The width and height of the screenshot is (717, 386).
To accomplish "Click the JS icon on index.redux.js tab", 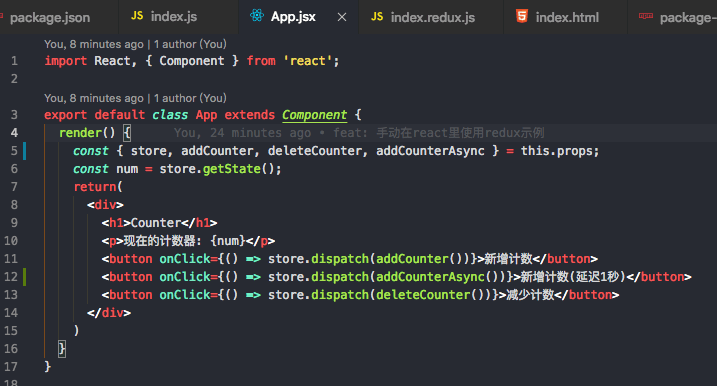I will (x=377, y=17).
